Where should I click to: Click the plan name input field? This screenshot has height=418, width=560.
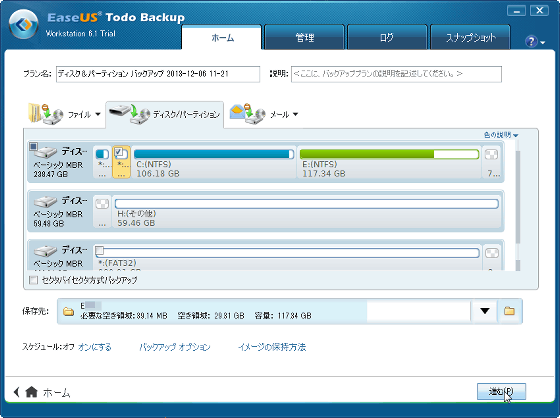(158, 74)
